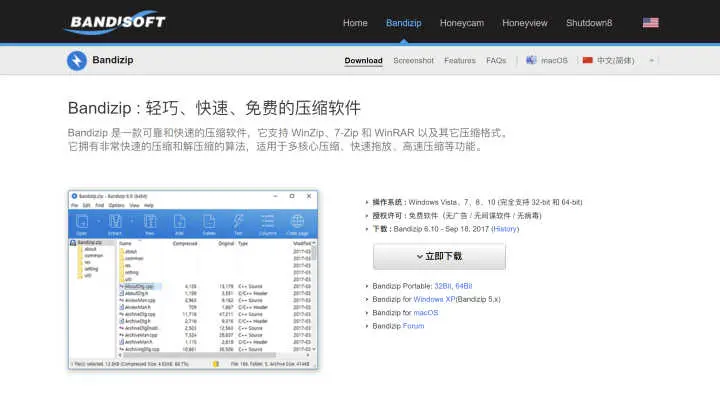Screen dimensions: 720x405
Task: Open the language selector dropdown arrow
Action: tap(651, 61)
